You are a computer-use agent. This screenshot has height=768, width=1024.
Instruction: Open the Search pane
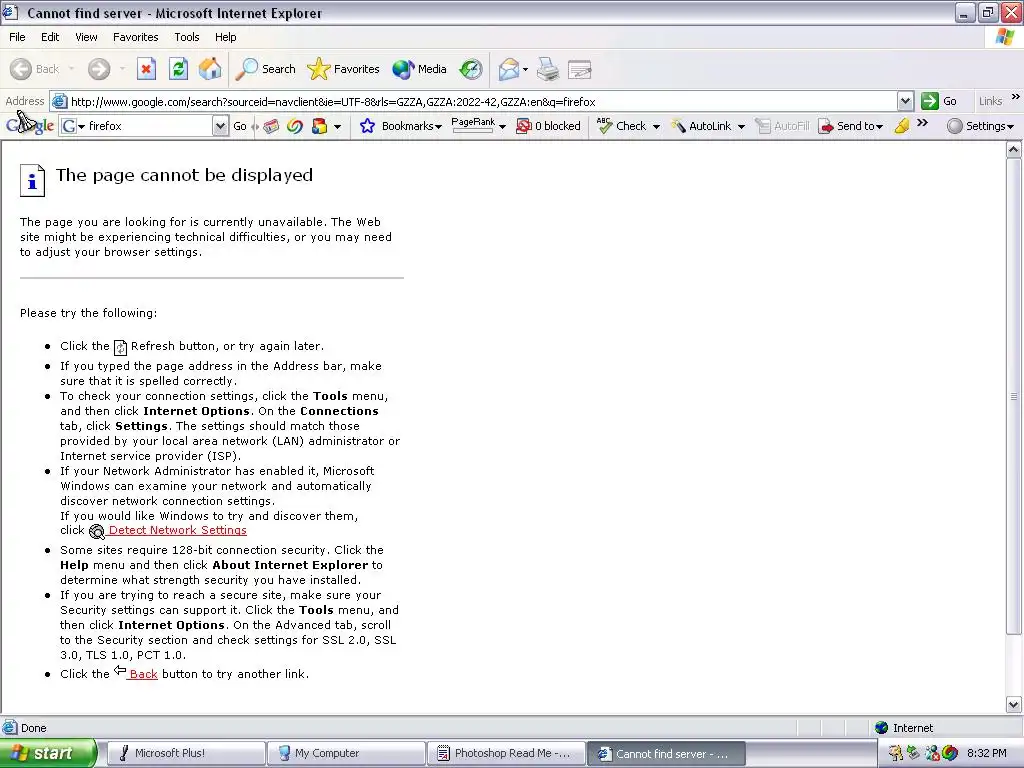pyautogui.click(x=265, y=69)
